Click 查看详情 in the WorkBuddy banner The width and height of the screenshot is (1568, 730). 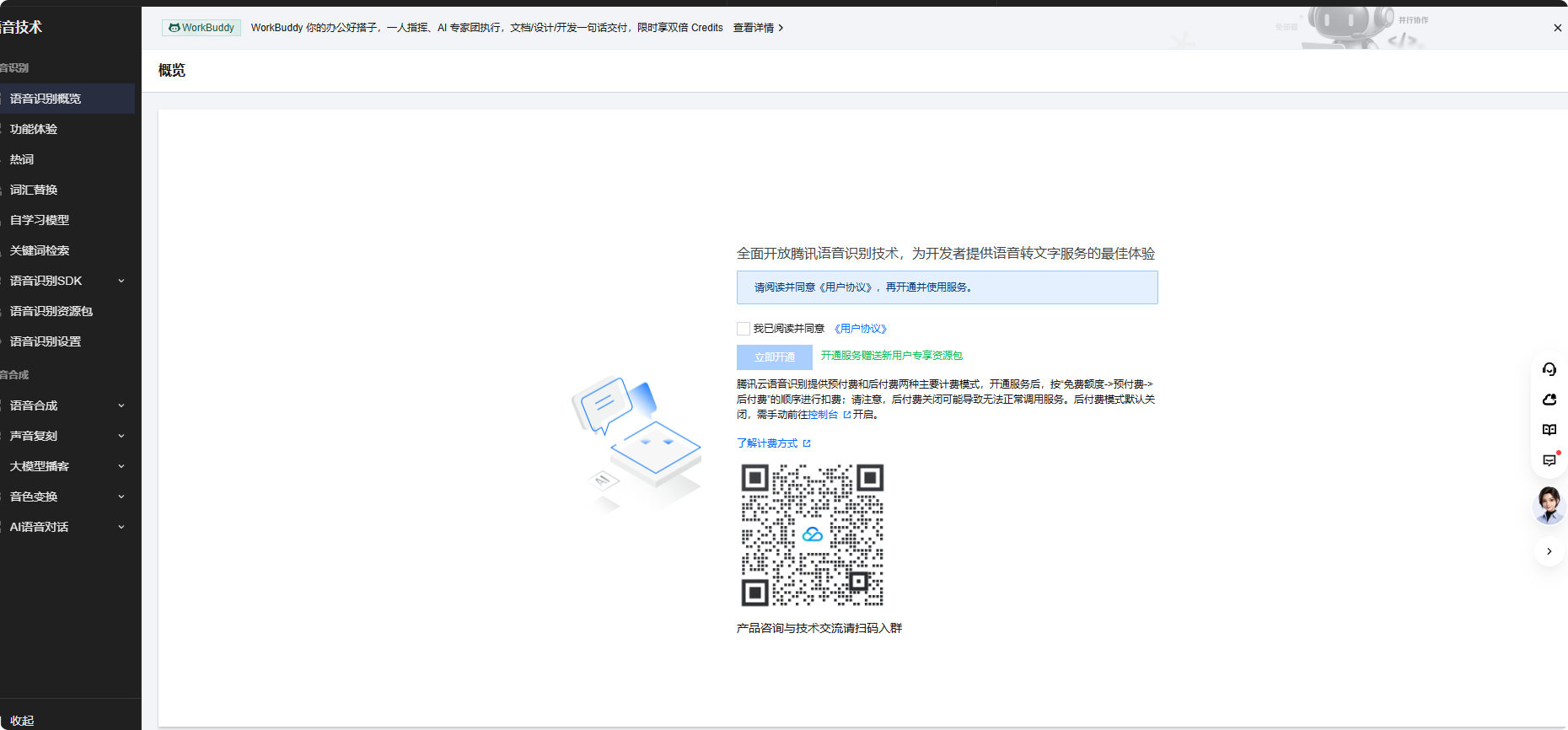click(758, 28)
